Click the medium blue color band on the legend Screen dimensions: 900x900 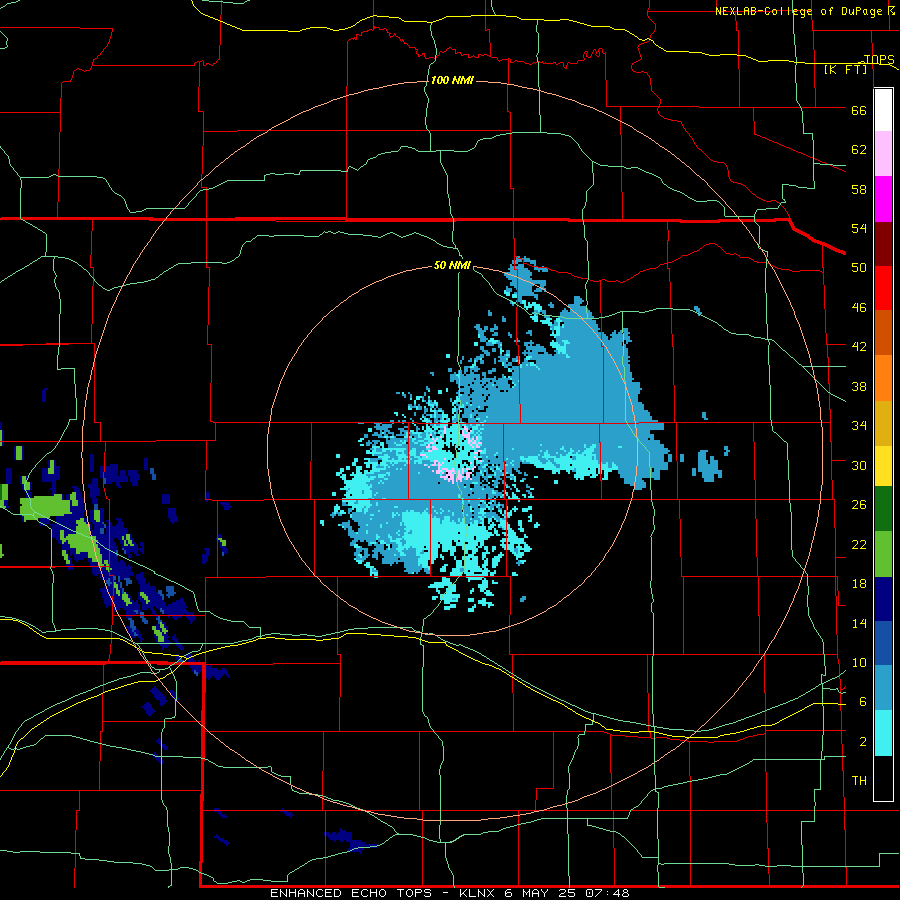pos(883,643)
